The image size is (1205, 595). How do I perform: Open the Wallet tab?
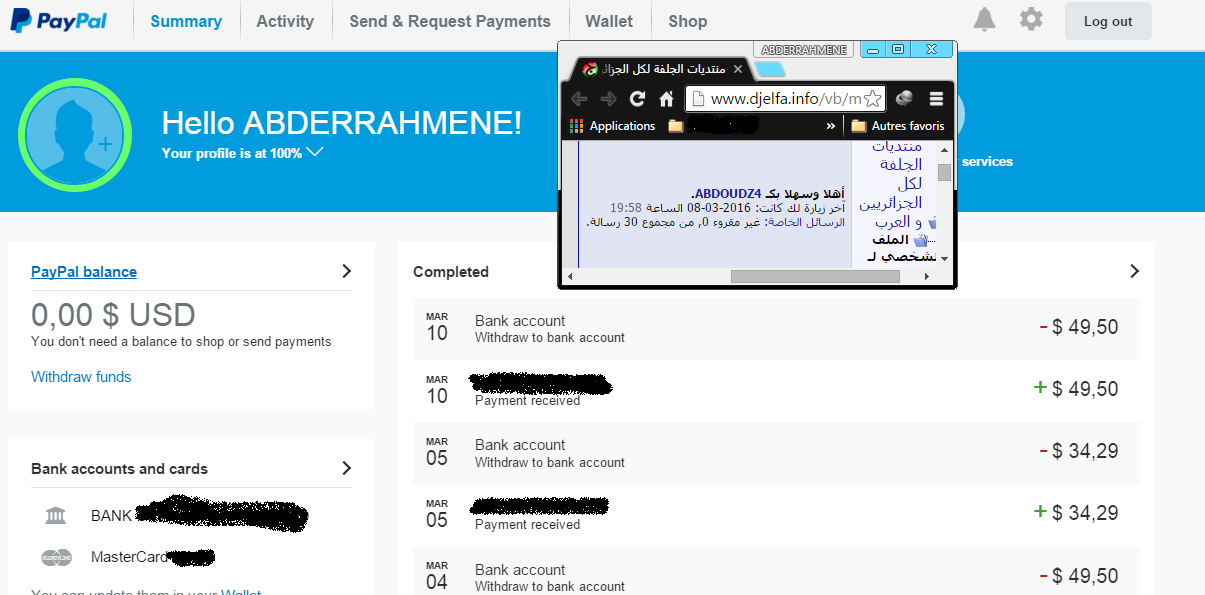(x=609, y=21)
